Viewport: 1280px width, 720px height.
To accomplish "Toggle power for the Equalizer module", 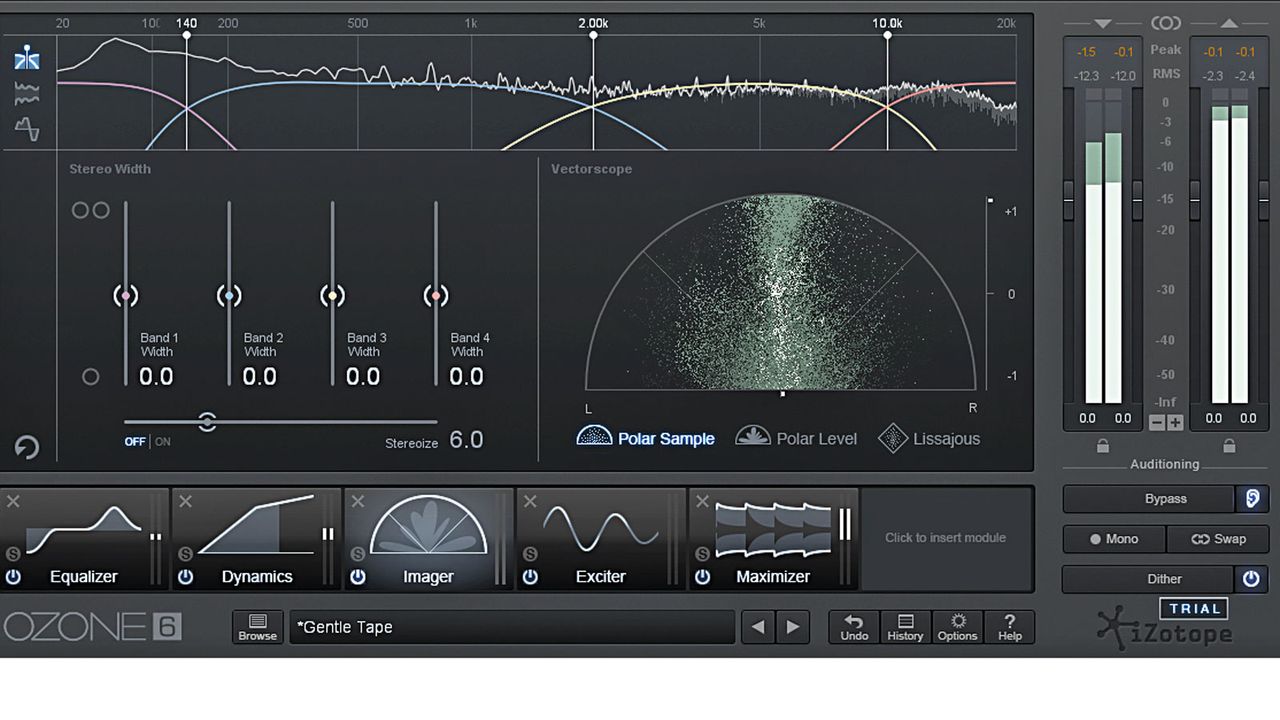I will click(13, 577).
